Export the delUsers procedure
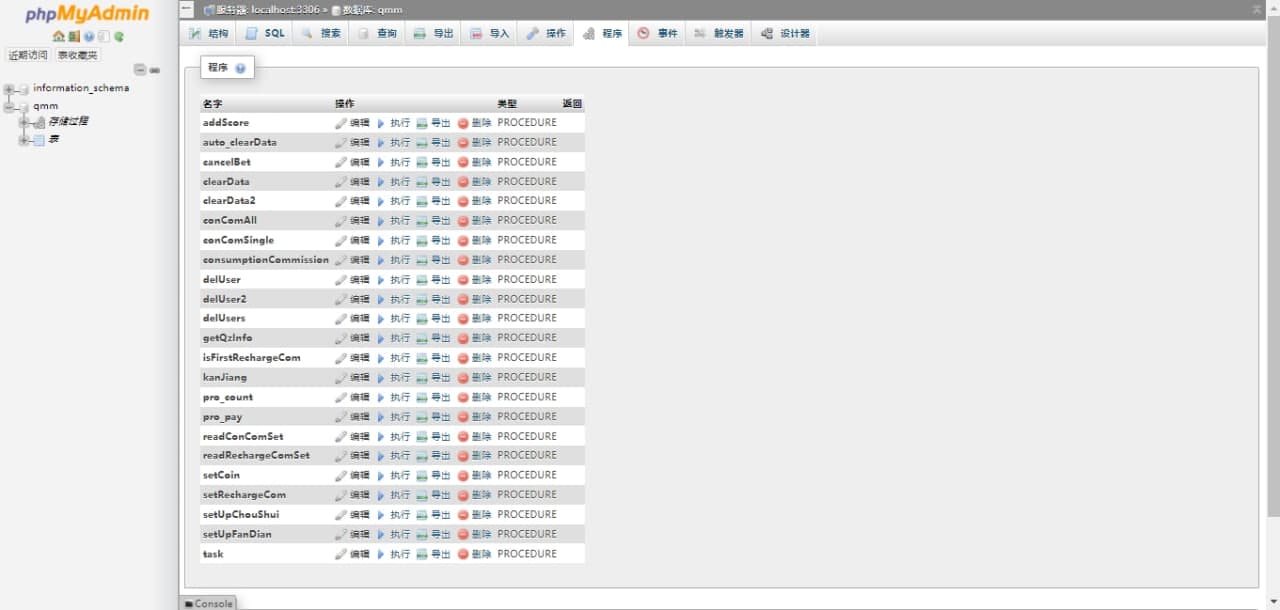This screenshot has width=1280, height=610. coord(434,318)
